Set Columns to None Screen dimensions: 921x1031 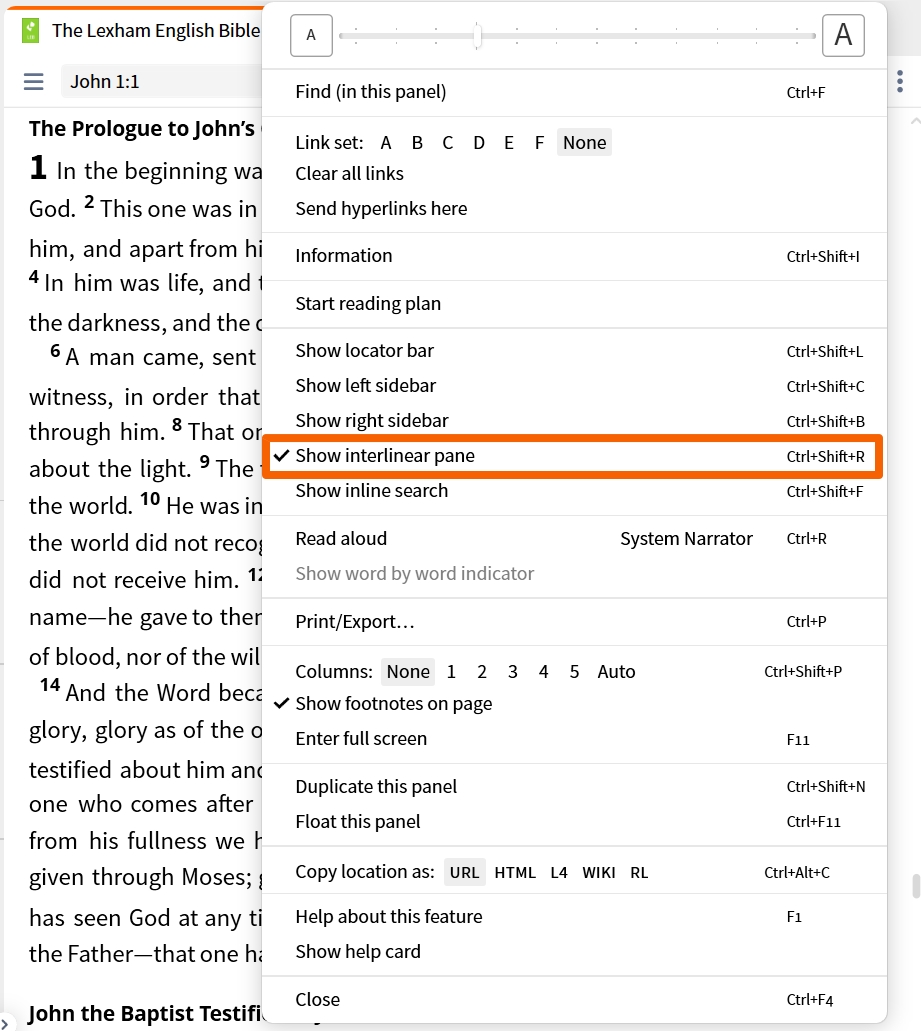[x=408, y=672]
